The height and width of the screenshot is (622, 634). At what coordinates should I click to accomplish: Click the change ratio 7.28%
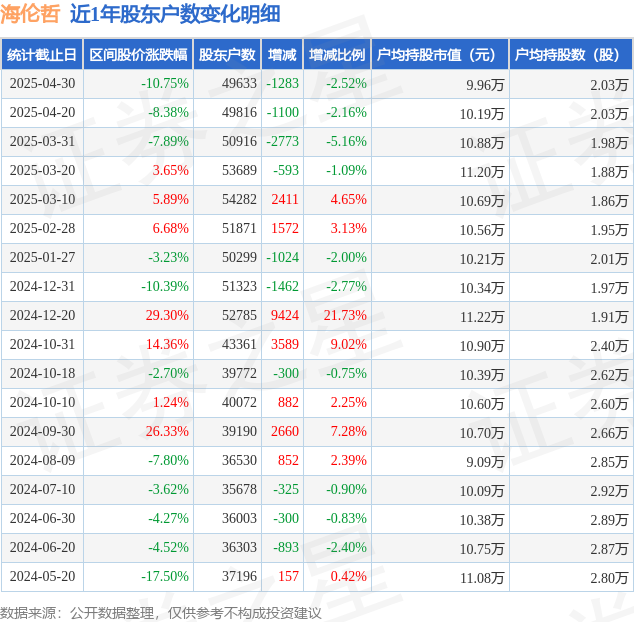point(349,432)
